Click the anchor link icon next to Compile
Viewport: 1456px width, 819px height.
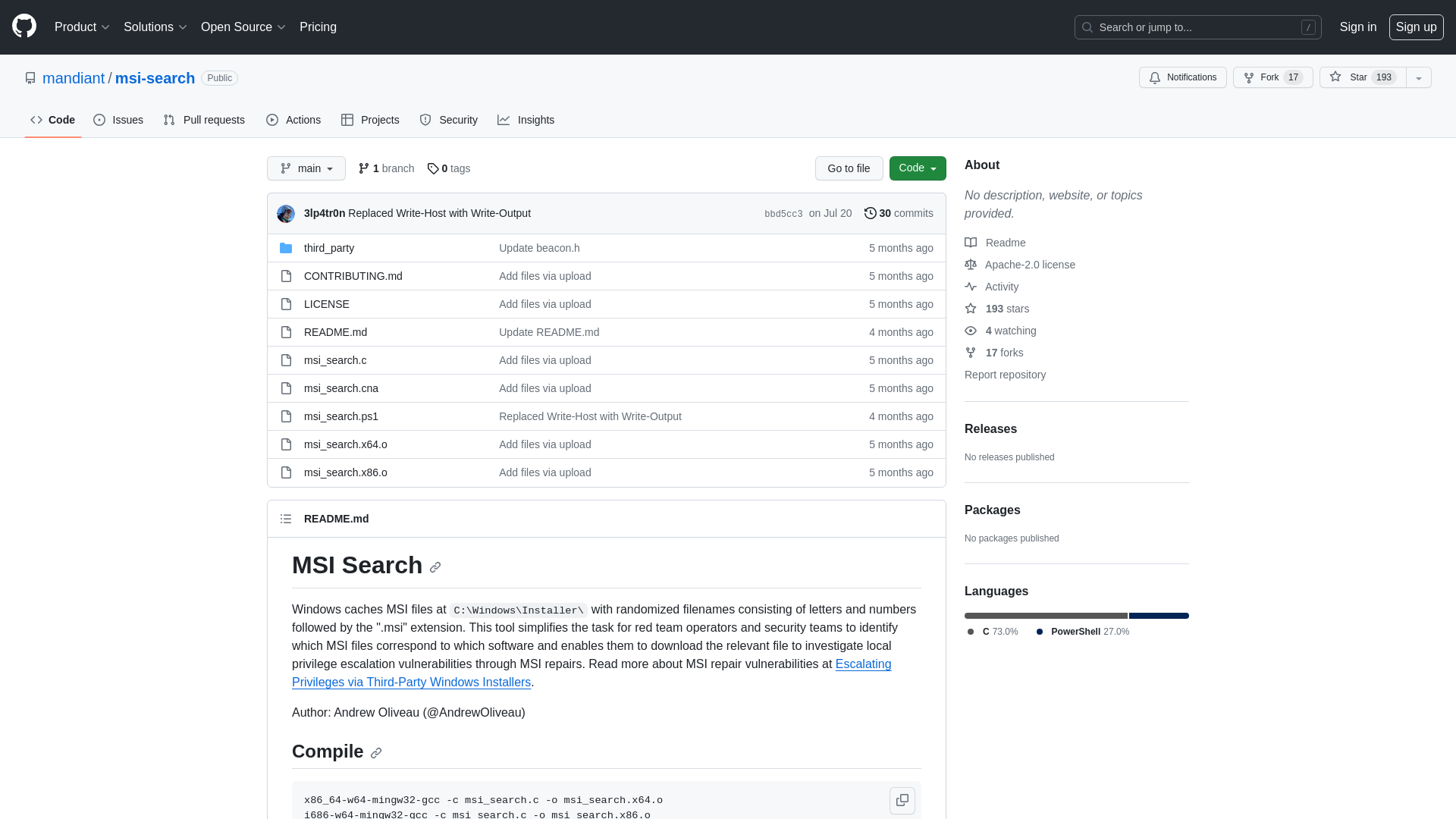coord(376,753)
